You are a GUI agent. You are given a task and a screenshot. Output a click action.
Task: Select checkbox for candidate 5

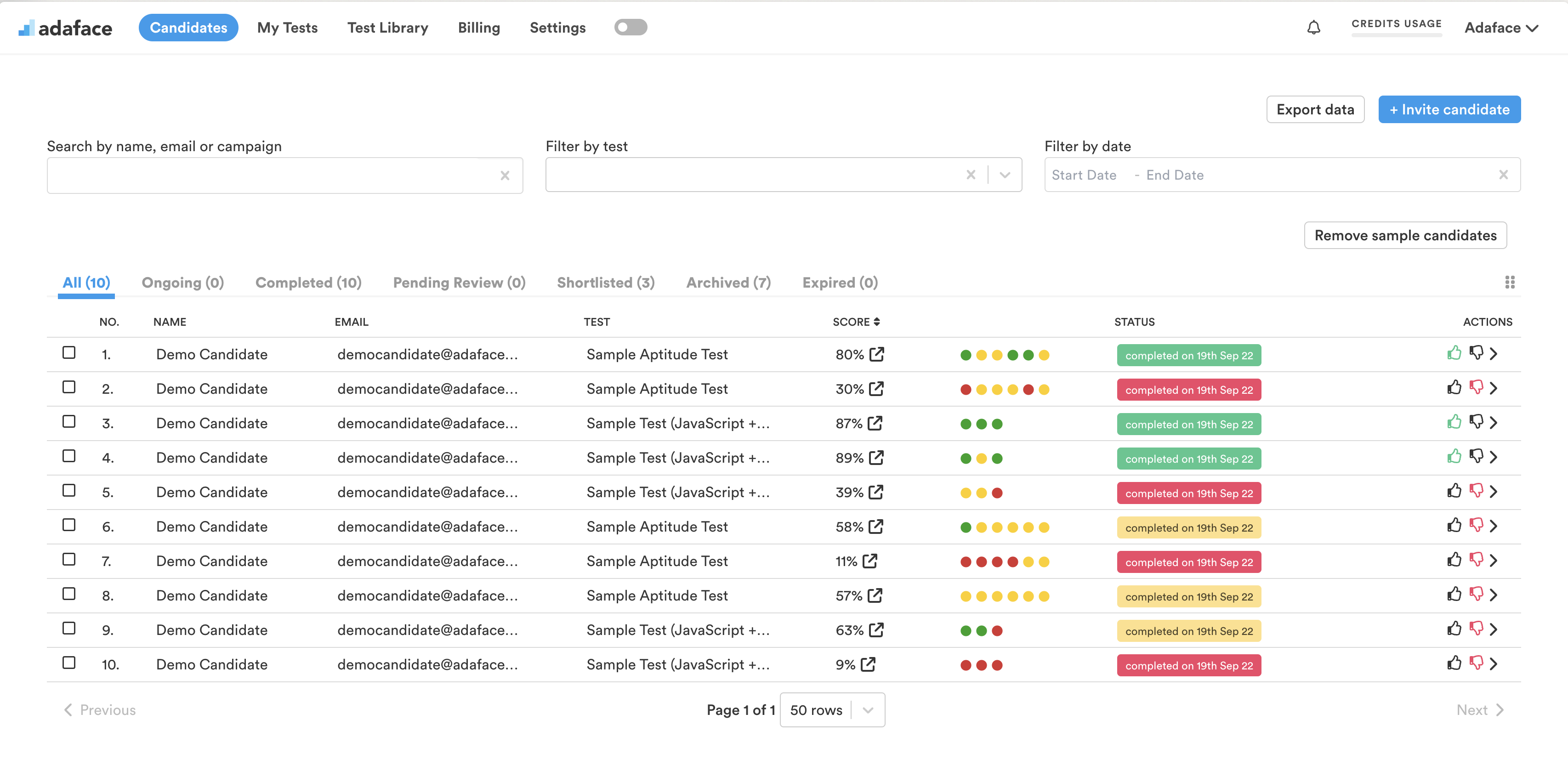[69, 491]
